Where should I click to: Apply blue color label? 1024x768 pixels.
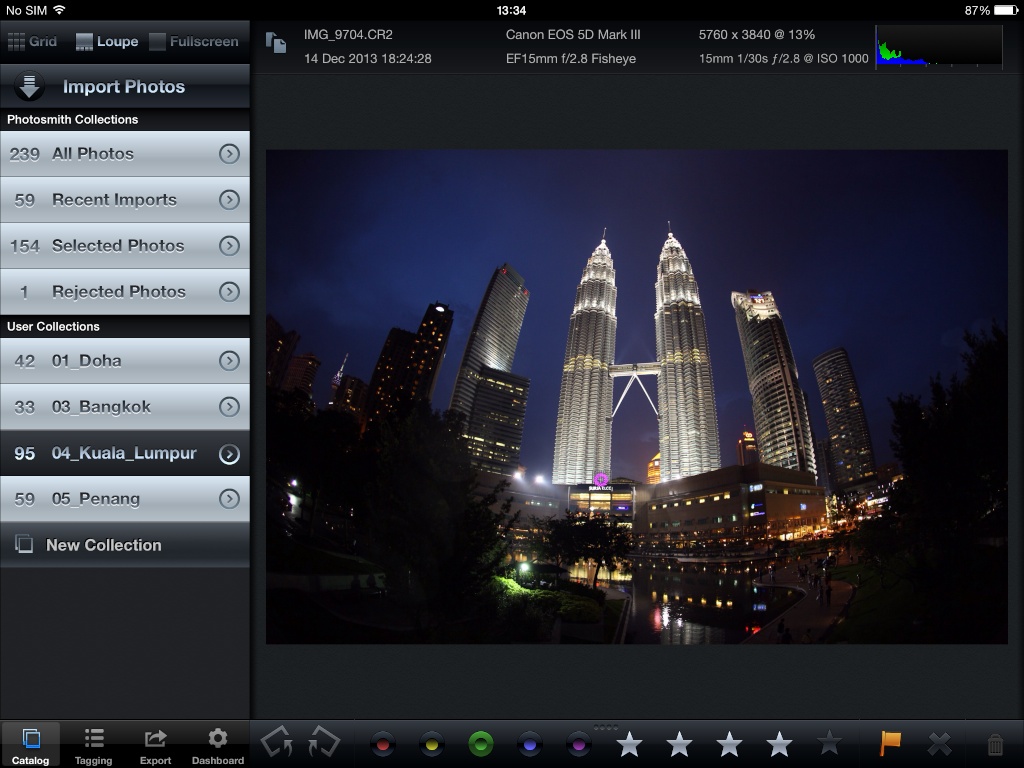[530, 744]
